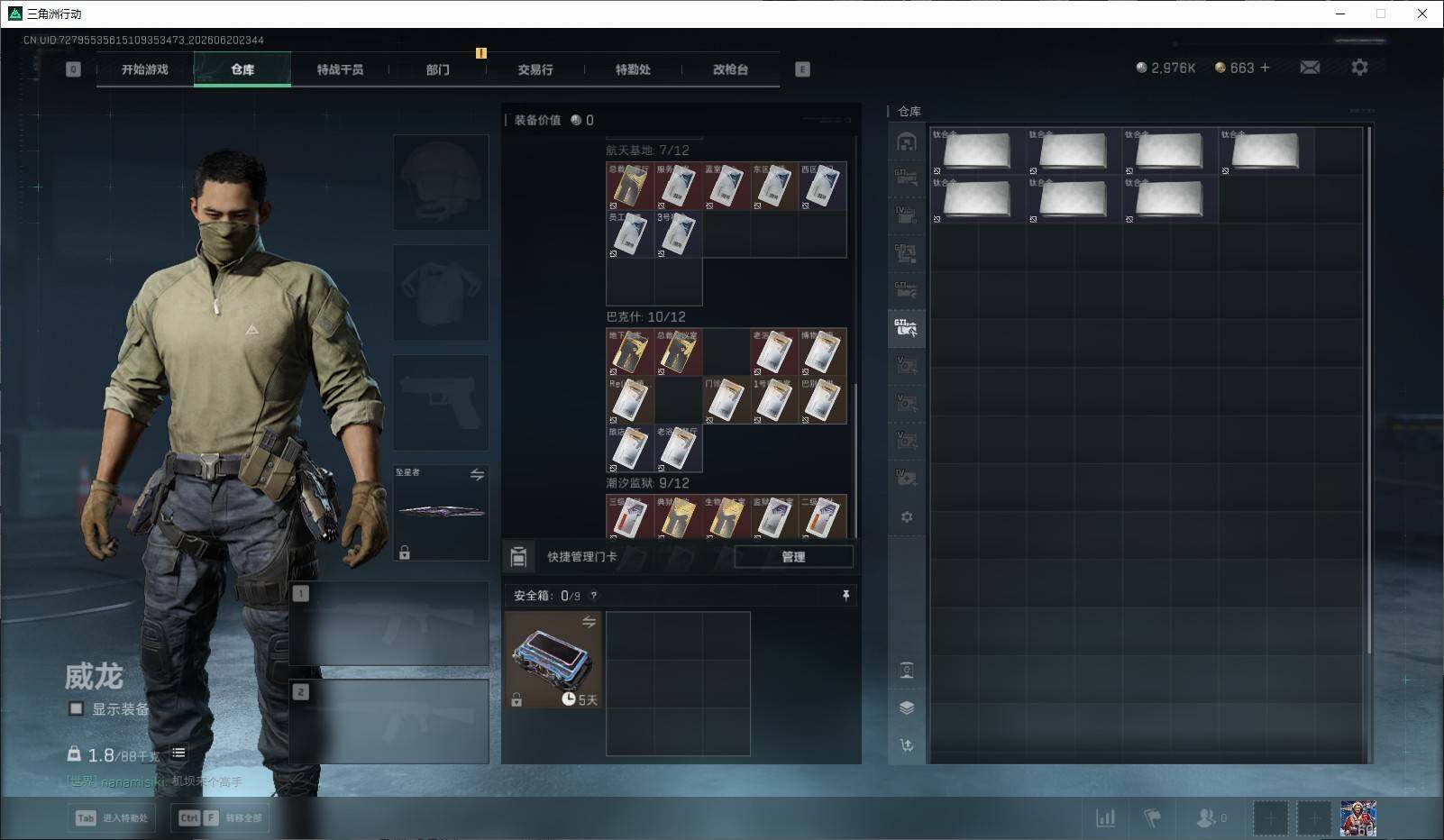Open the main warehouse sidebar icon
Screen dimensions: 1444x840
(907, 142)
